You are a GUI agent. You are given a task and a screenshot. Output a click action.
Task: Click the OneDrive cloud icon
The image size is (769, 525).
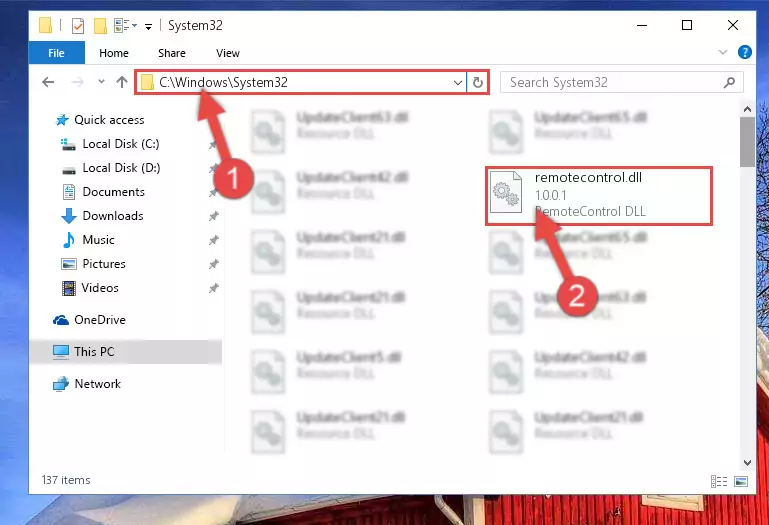[61, 320]
